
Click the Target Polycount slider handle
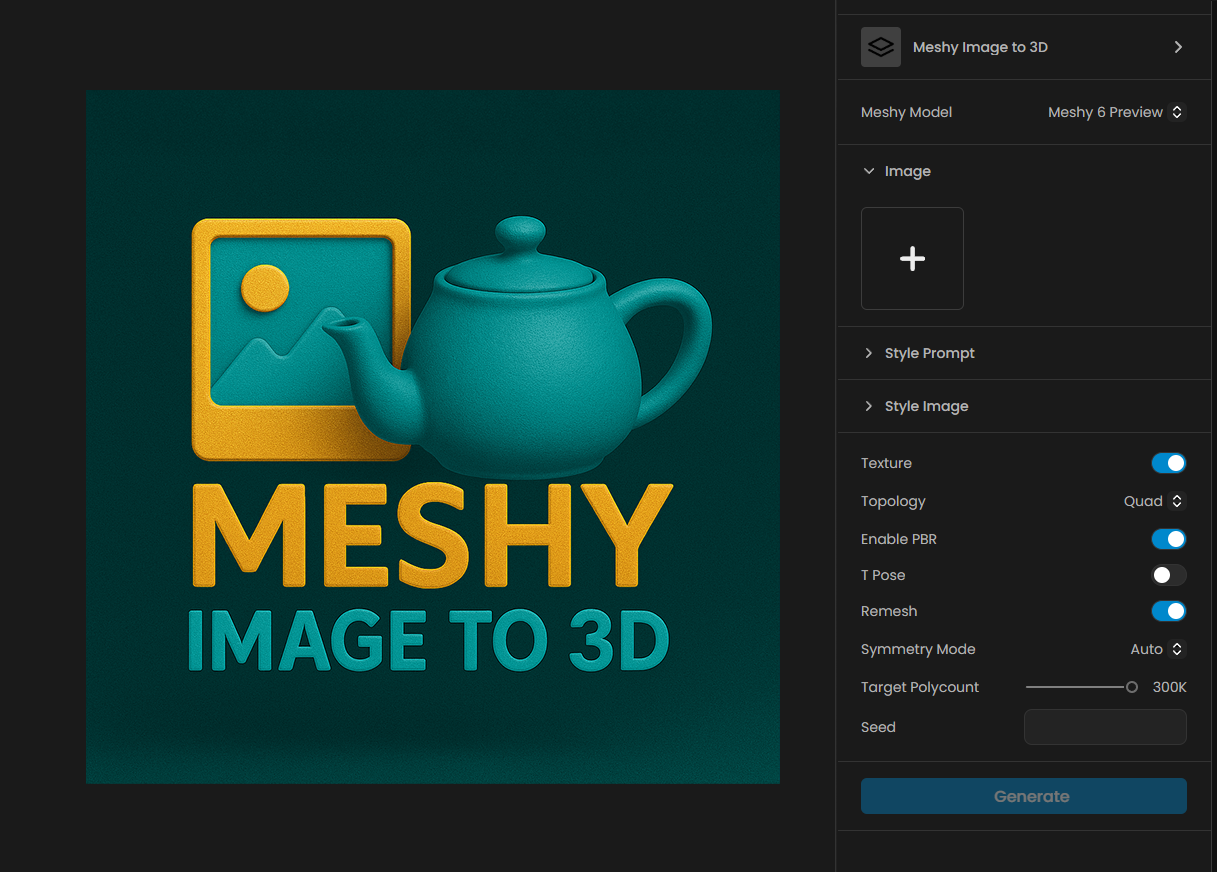(1132, 687)
